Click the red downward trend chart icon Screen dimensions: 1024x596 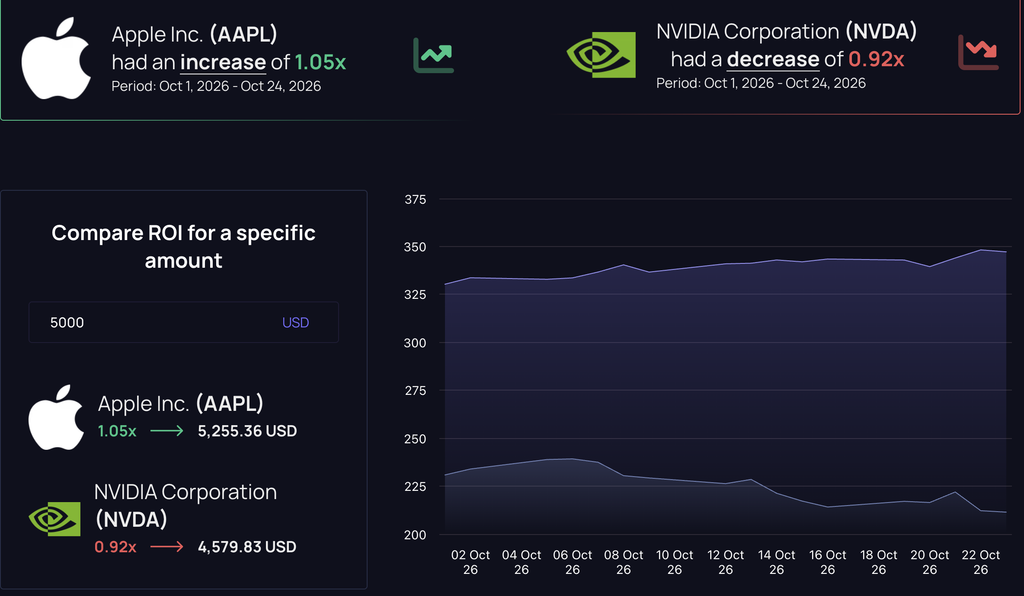(978, 52)
